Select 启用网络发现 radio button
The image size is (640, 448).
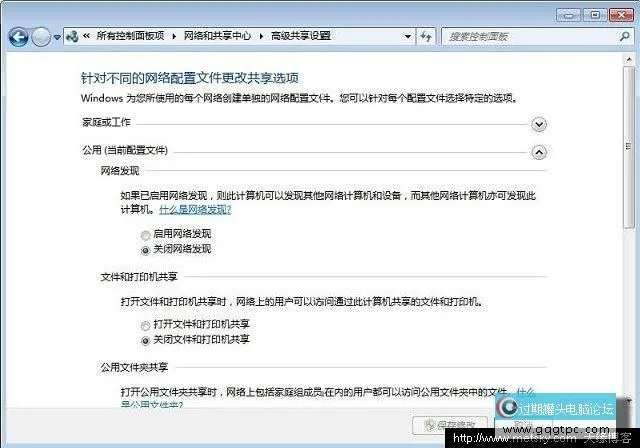click(x=145, y=235)
